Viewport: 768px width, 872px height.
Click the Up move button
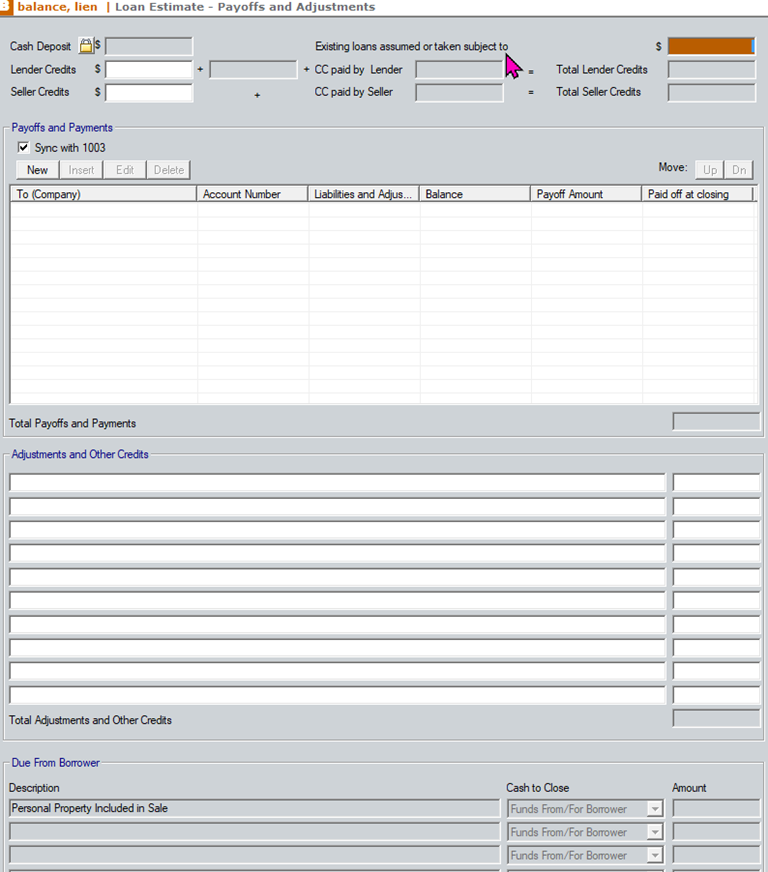pyautogui.click(x=709, y=170)
